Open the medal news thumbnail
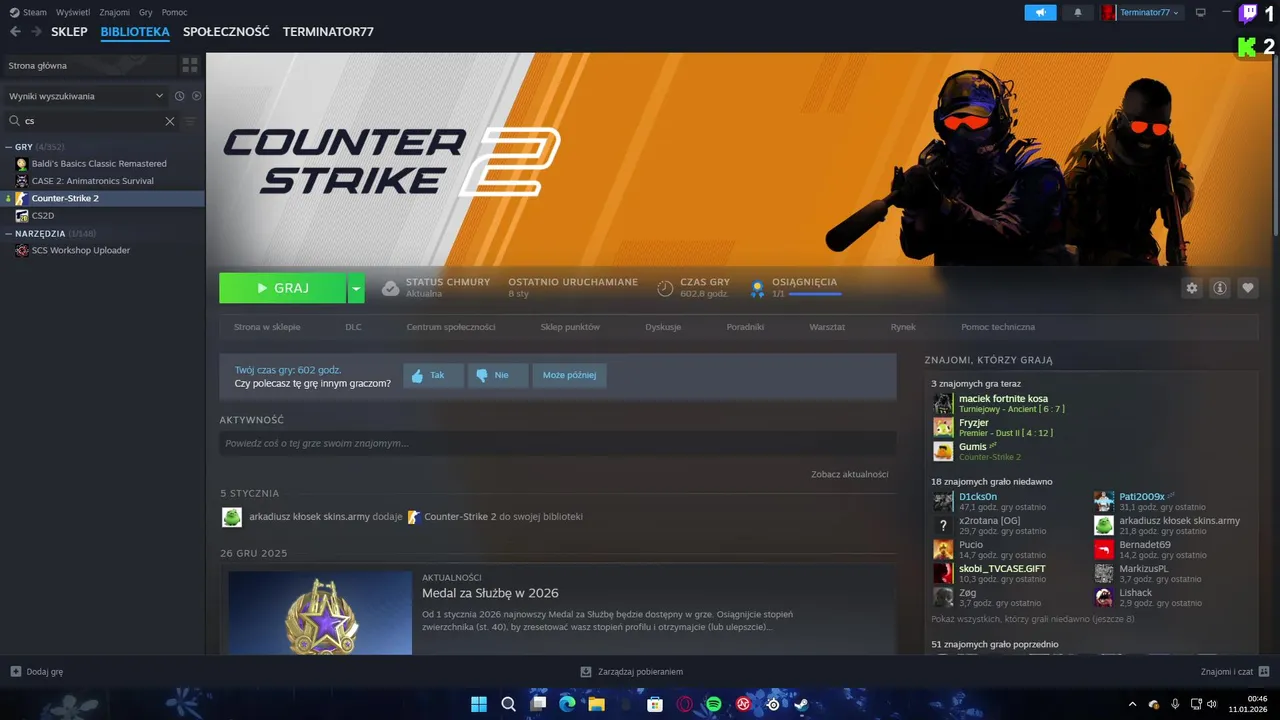This screenshot has width=1280, height=720. tap(320, 613)
